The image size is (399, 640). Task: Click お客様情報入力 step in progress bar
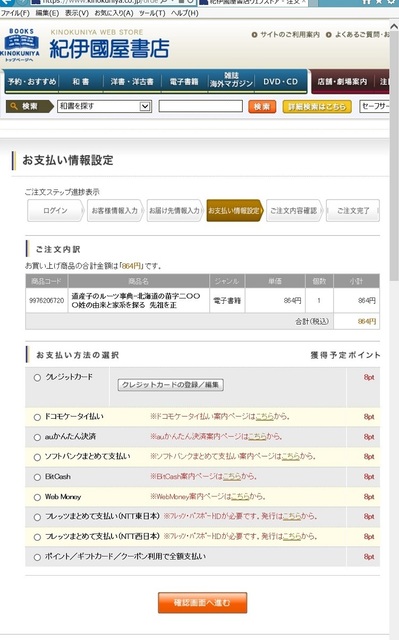[115, 211]
